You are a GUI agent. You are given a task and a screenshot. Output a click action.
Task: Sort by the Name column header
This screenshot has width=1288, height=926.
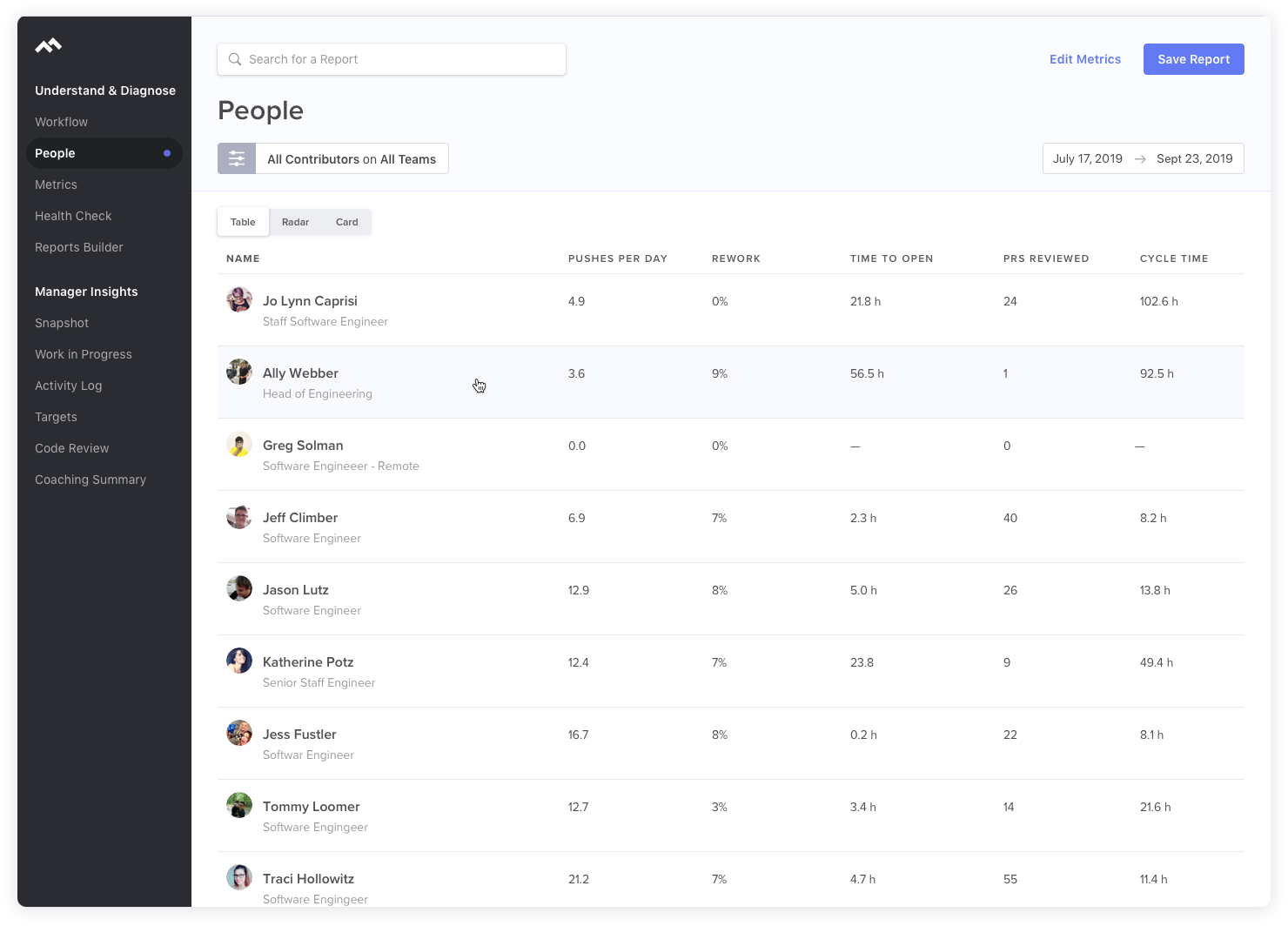click(243, 258)
